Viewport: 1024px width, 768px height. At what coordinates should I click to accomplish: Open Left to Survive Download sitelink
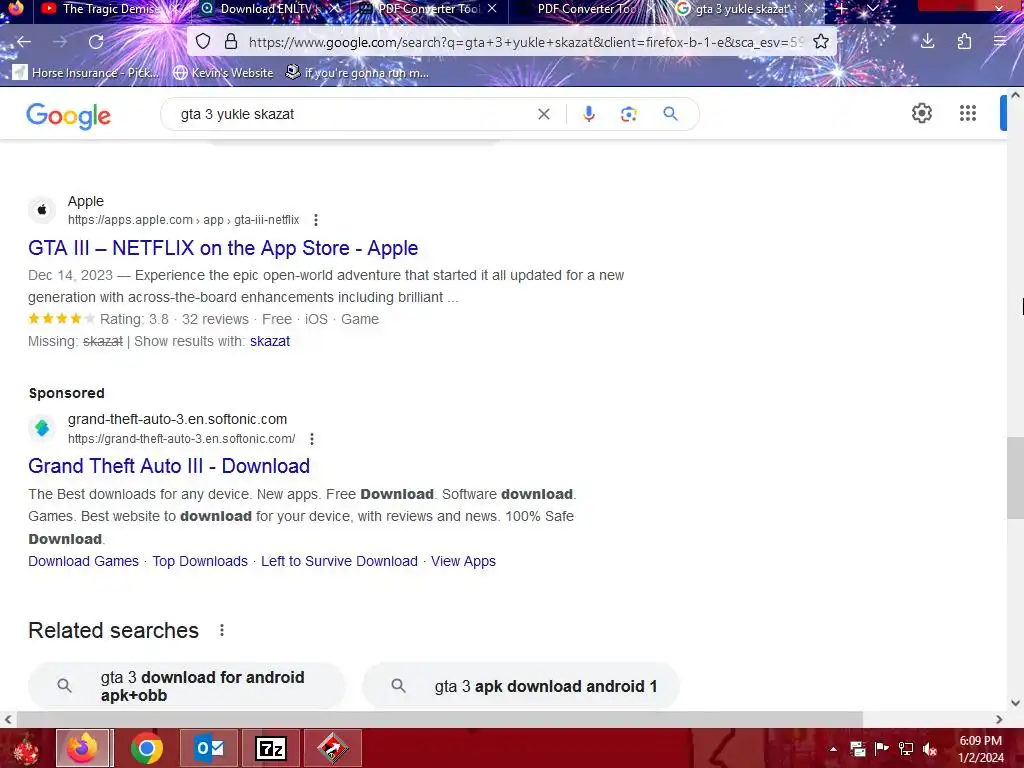click(x=339, y=561)
